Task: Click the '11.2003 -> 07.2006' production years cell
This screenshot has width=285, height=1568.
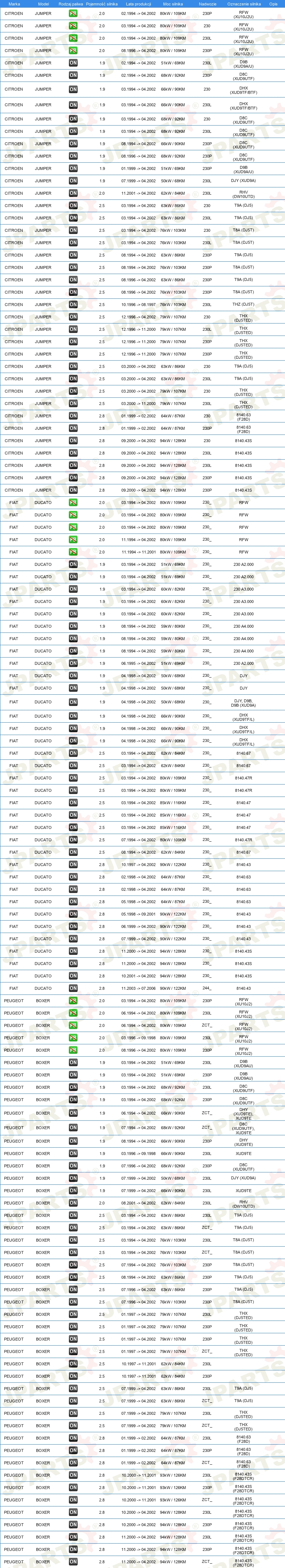Action: pyautogui.click(x=138, y=989)
